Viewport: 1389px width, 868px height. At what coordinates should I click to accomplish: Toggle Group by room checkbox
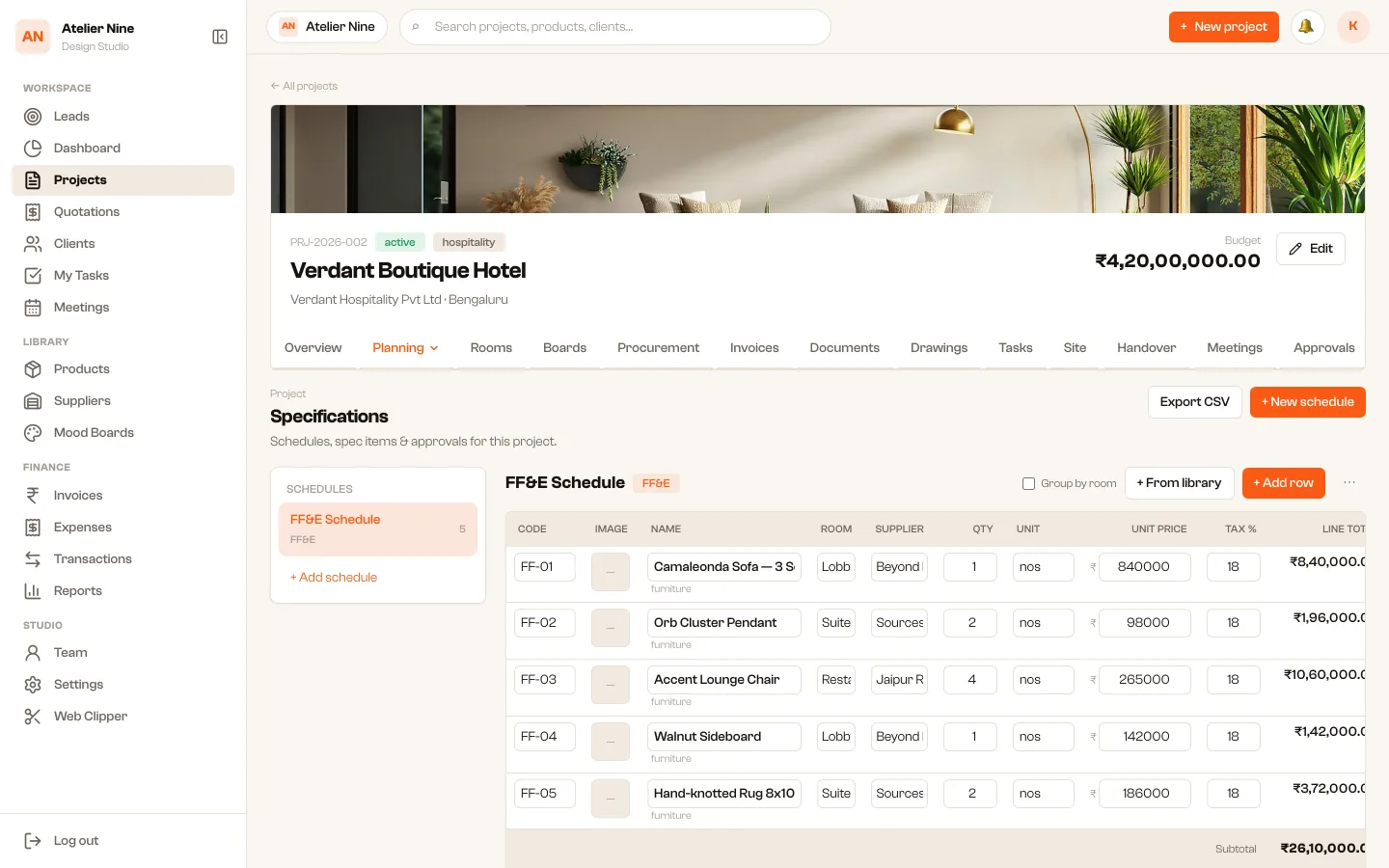click(x=1028, y=483)
